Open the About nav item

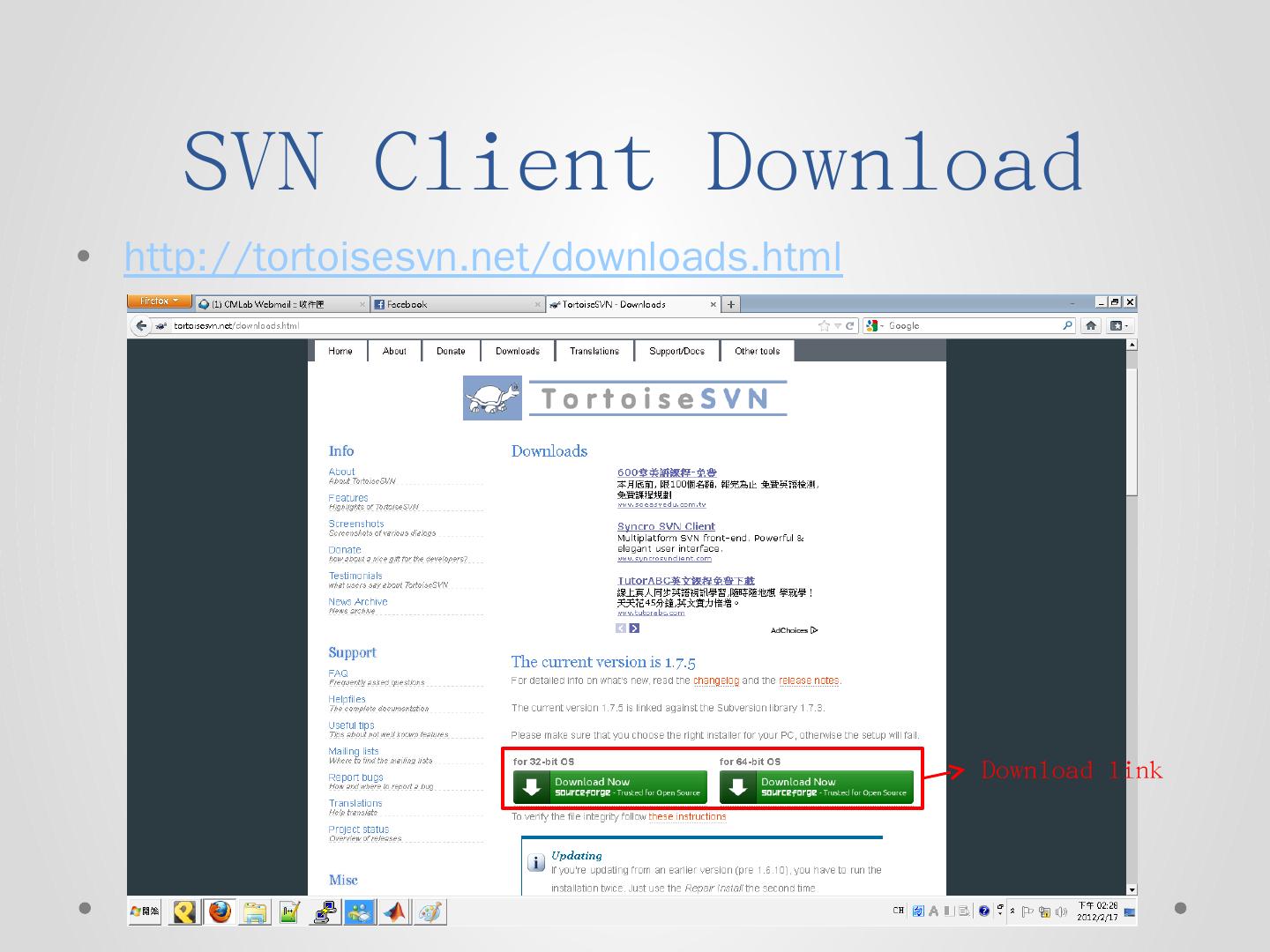394,351
